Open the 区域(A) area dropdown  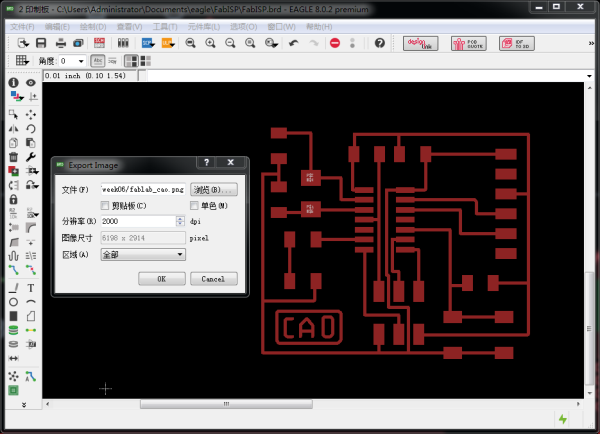pos(143,255)
